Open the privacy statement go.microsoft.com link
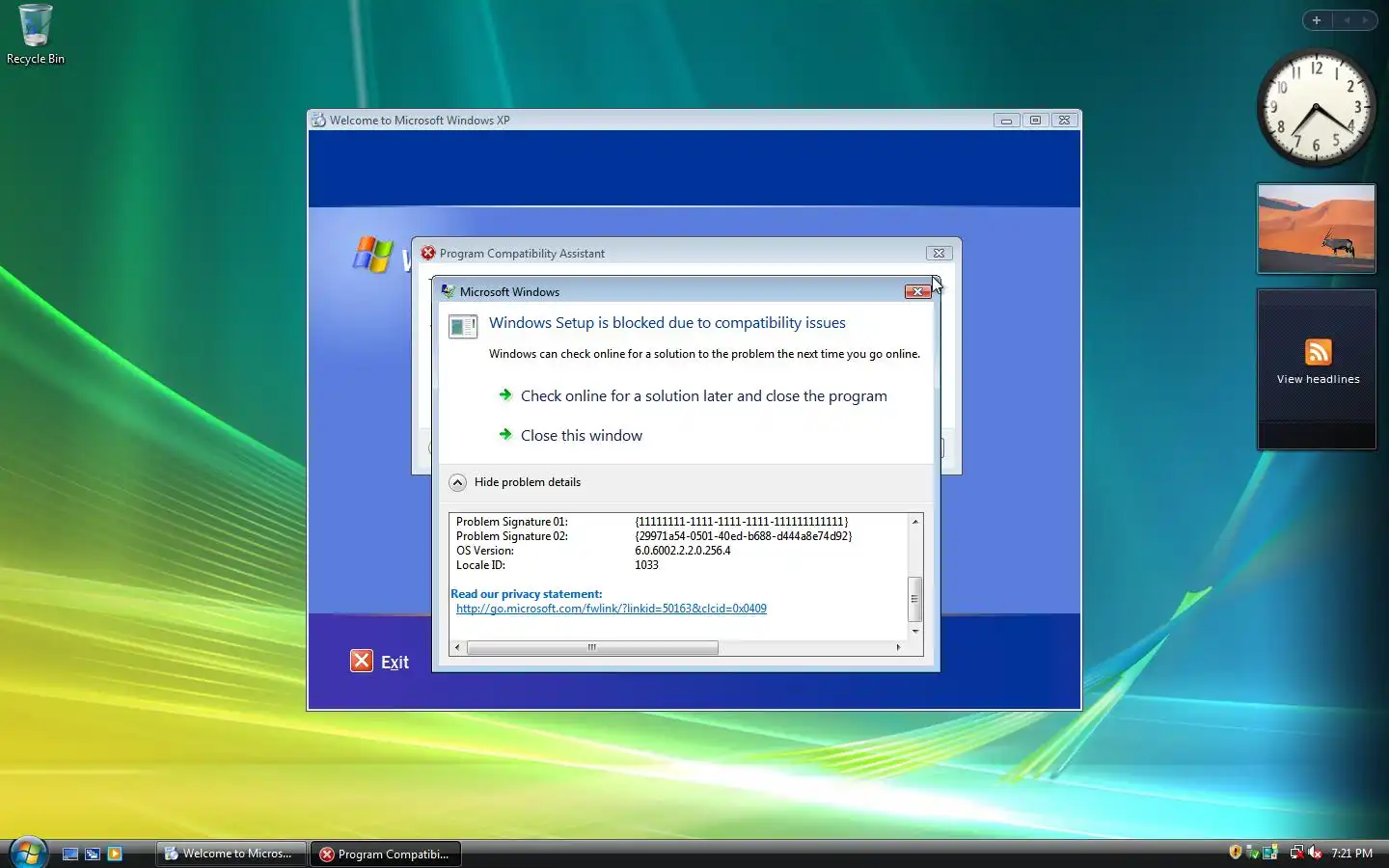Viewport: 1389px width, 868px height. (611, 609)
